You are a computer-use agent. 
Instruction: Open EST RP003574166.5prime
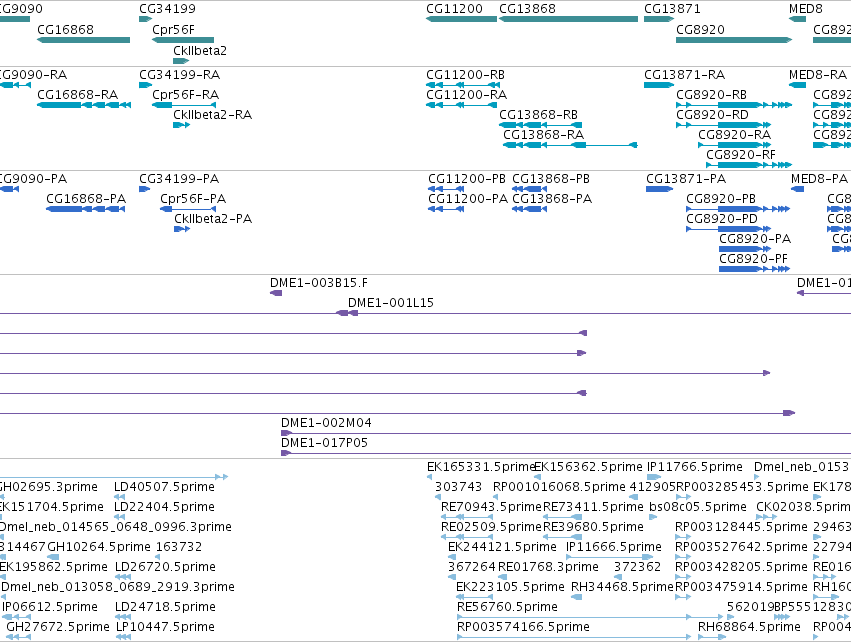(x=523, y=627)
